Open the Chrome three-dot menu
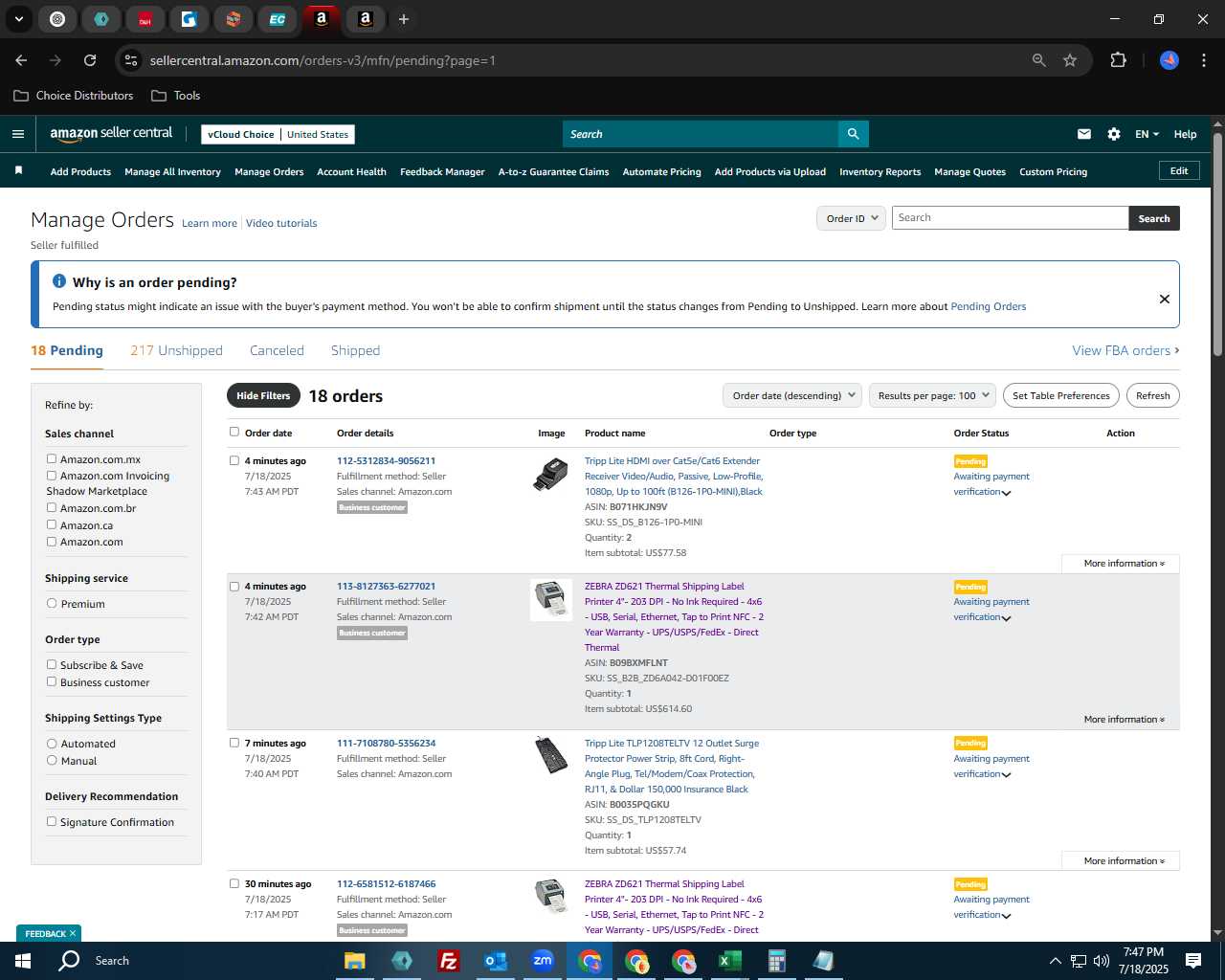The height and width of the screenshot is (980, 1225). click(1202, 60)
